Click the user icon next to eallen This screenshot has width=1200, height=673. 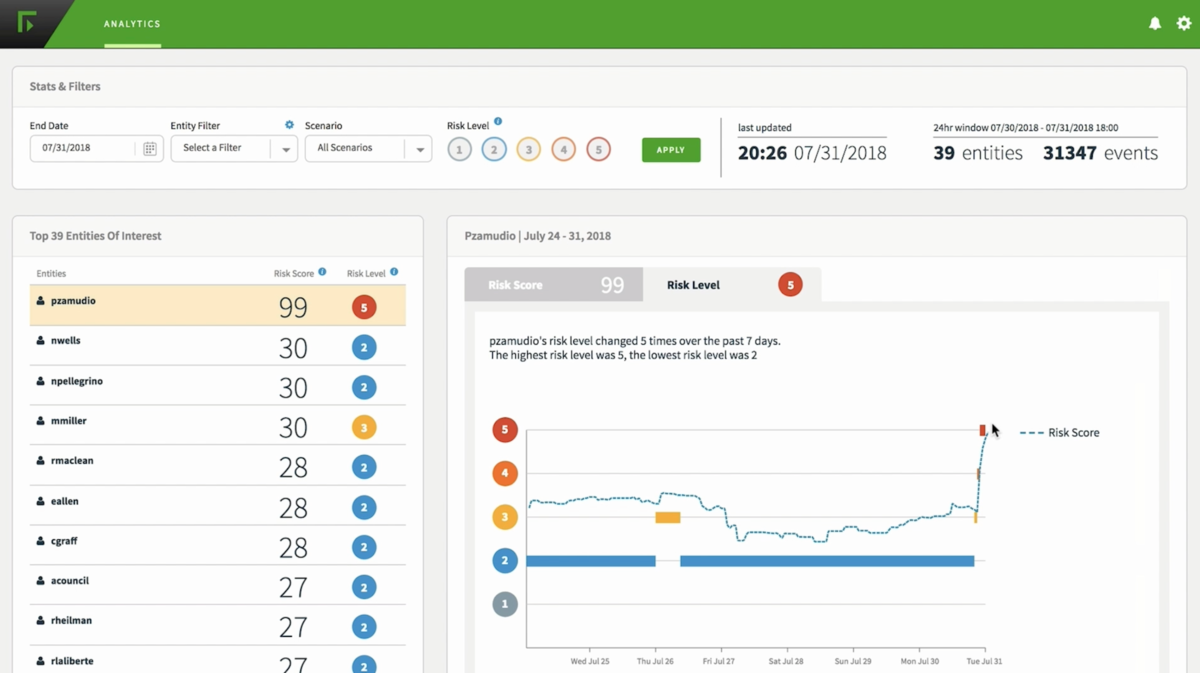click(x=41, y=501)
